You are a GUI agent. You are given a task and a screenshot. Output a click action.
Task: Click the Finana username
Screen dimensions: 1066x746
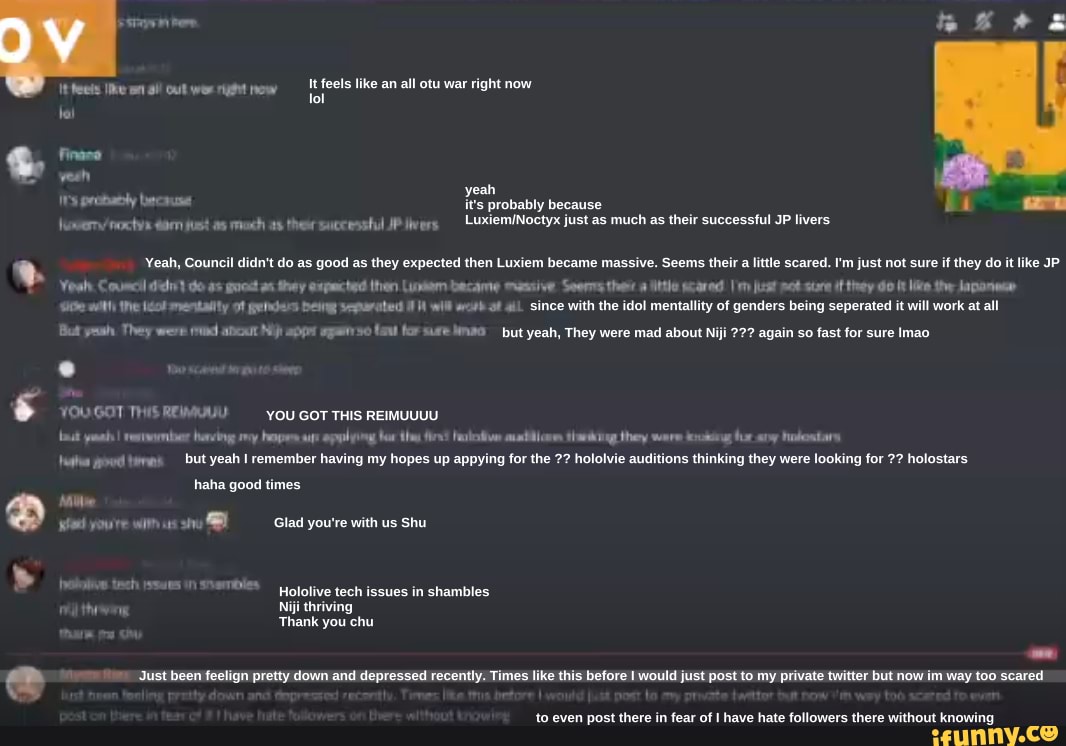click(80, 155)
